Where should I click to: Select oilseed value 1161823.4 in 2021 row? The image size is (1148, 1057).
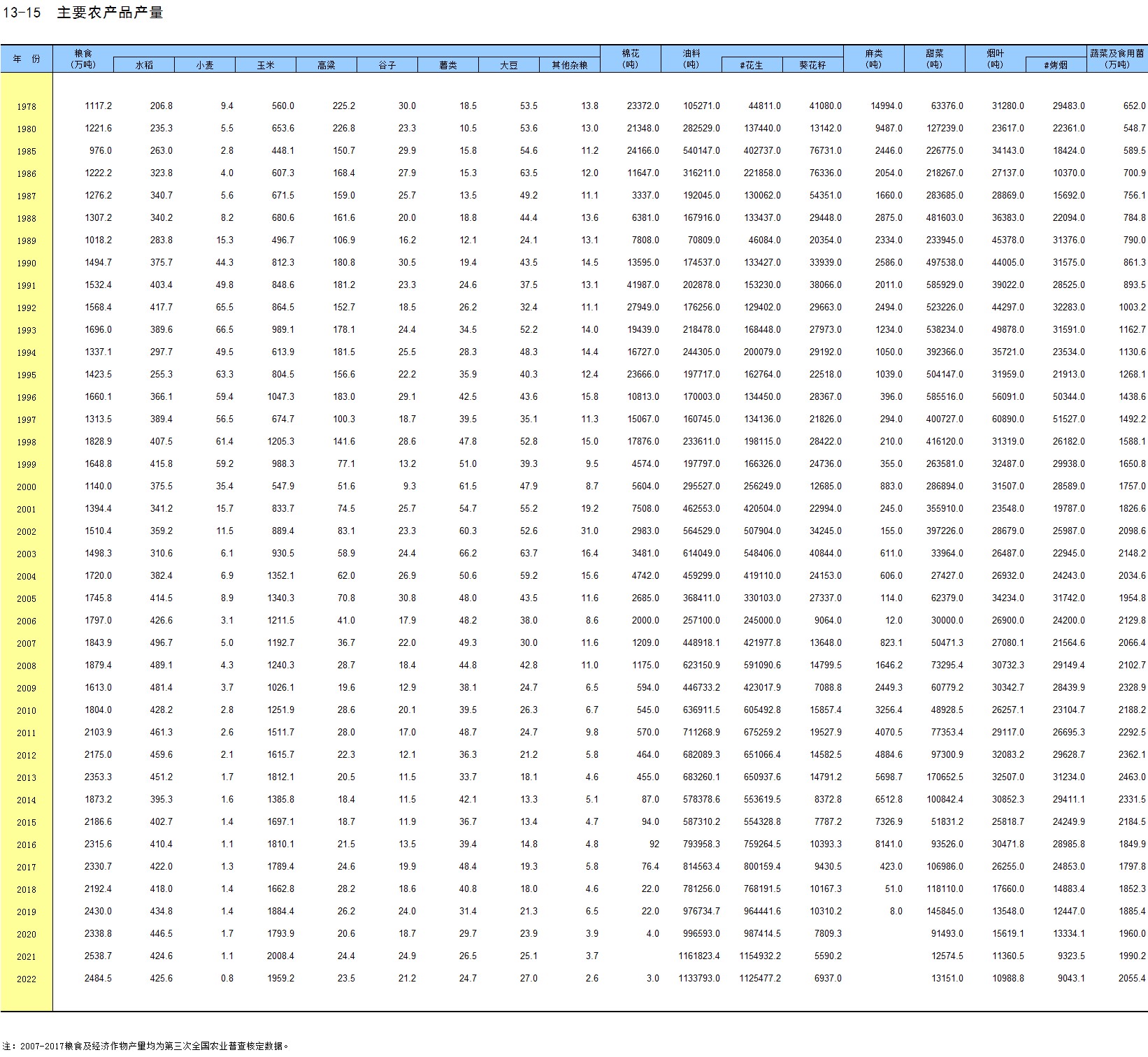pyautogui.click(x=699, y=956)
